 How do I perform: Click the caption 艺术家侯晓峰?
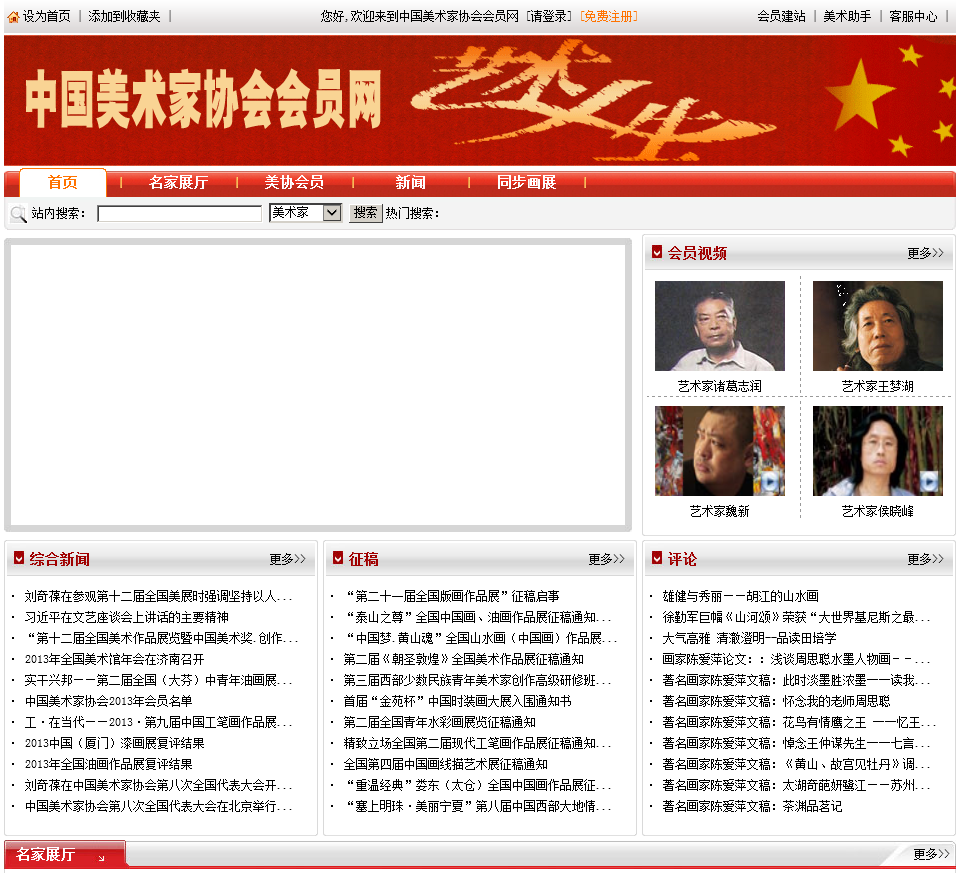click(877, 511)
